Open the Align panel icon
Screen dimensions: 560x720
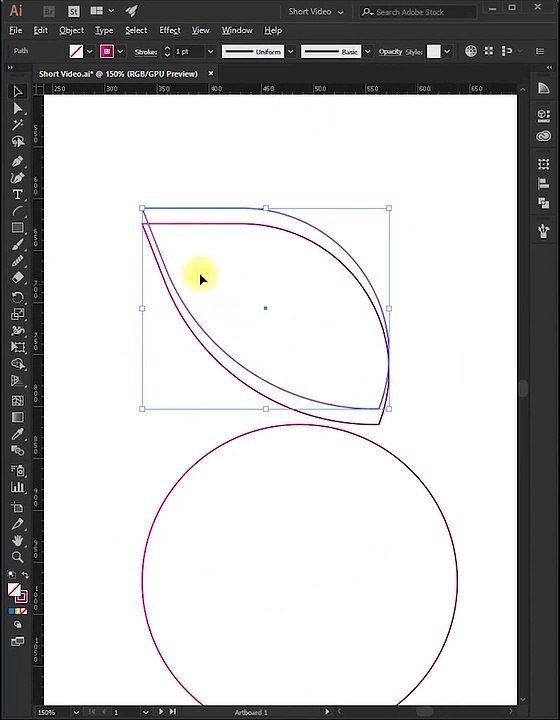tap(543, 184)
